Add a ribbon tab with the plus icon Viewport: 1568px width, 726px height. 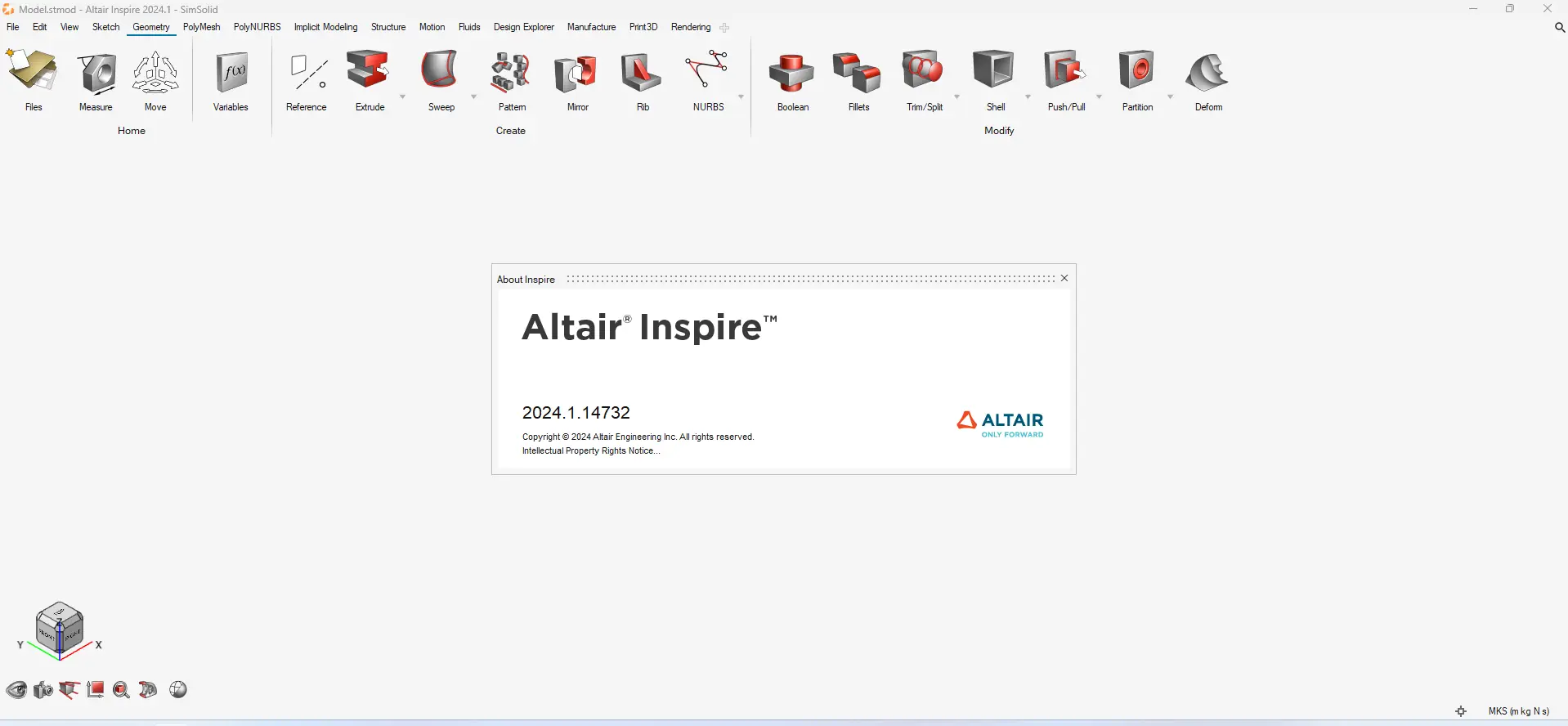pyautogui.click(x=724, y=28)
